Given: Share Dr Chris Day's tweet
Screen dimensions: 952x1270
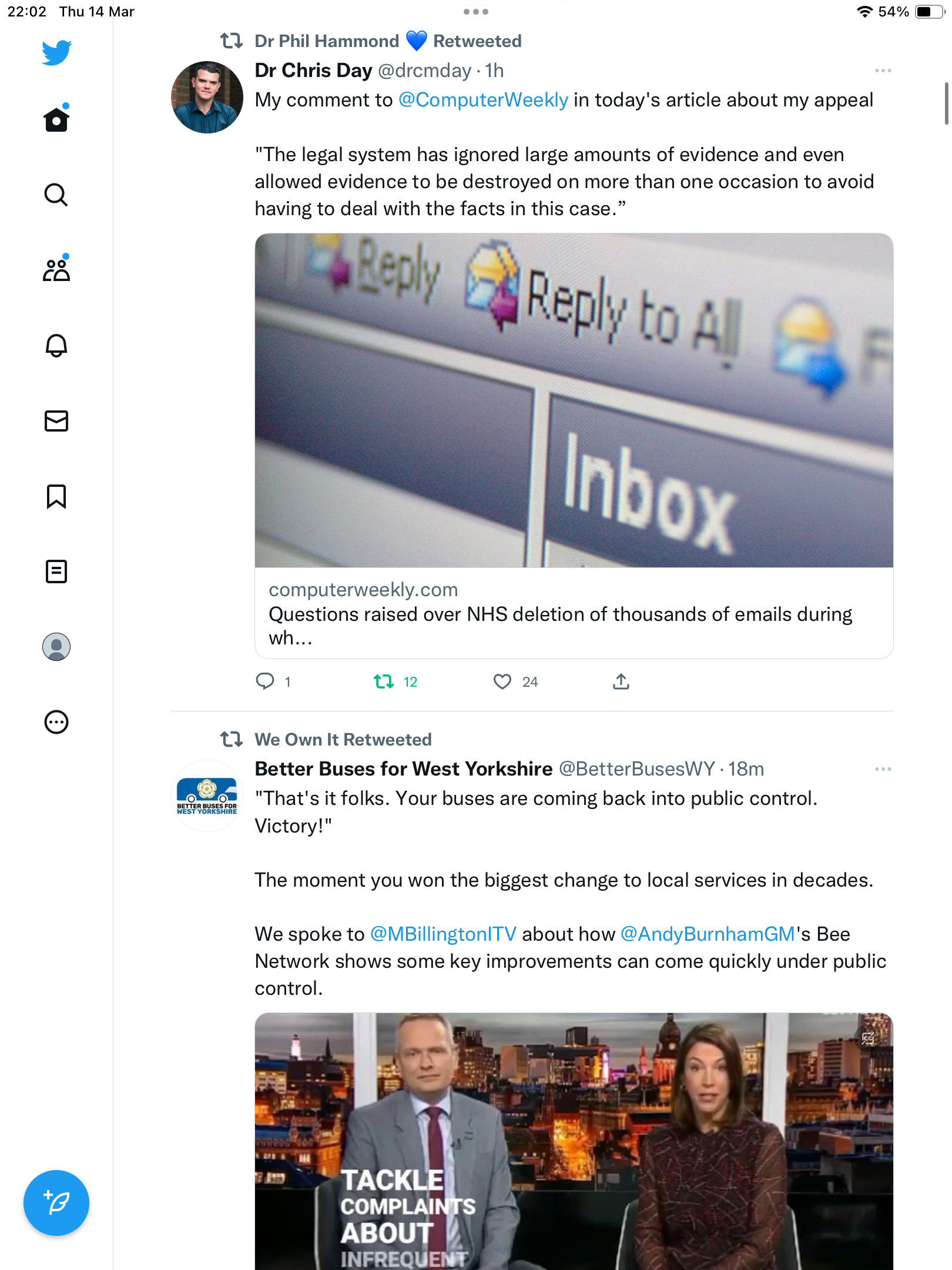Looking at the screenshot, I should pos(621,681).
